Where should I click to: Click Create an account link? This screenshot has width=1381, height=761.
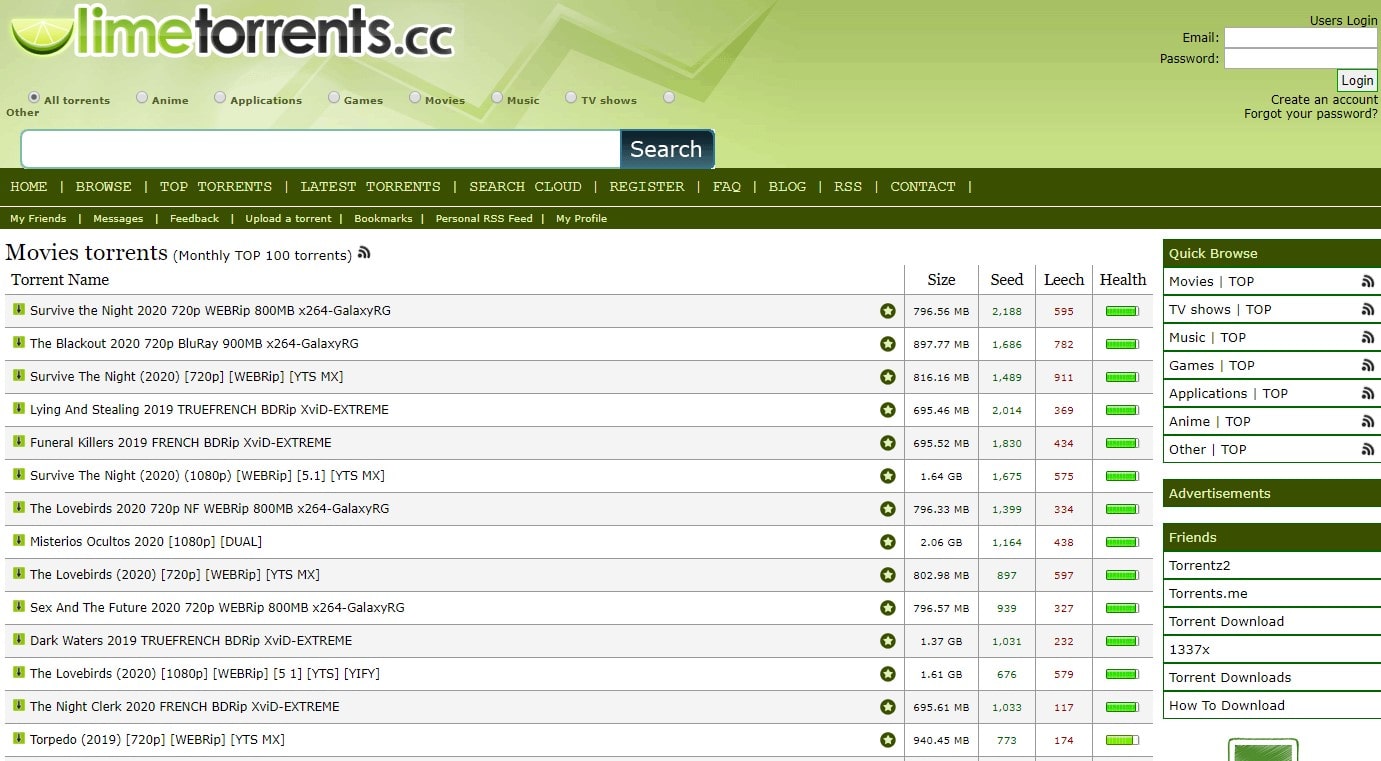point(1324,100)
